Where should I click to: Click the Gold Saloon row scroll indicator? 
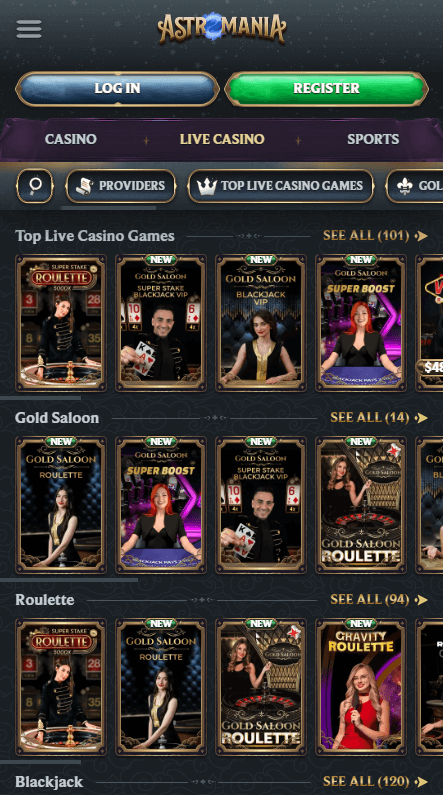tap(69, 580)
